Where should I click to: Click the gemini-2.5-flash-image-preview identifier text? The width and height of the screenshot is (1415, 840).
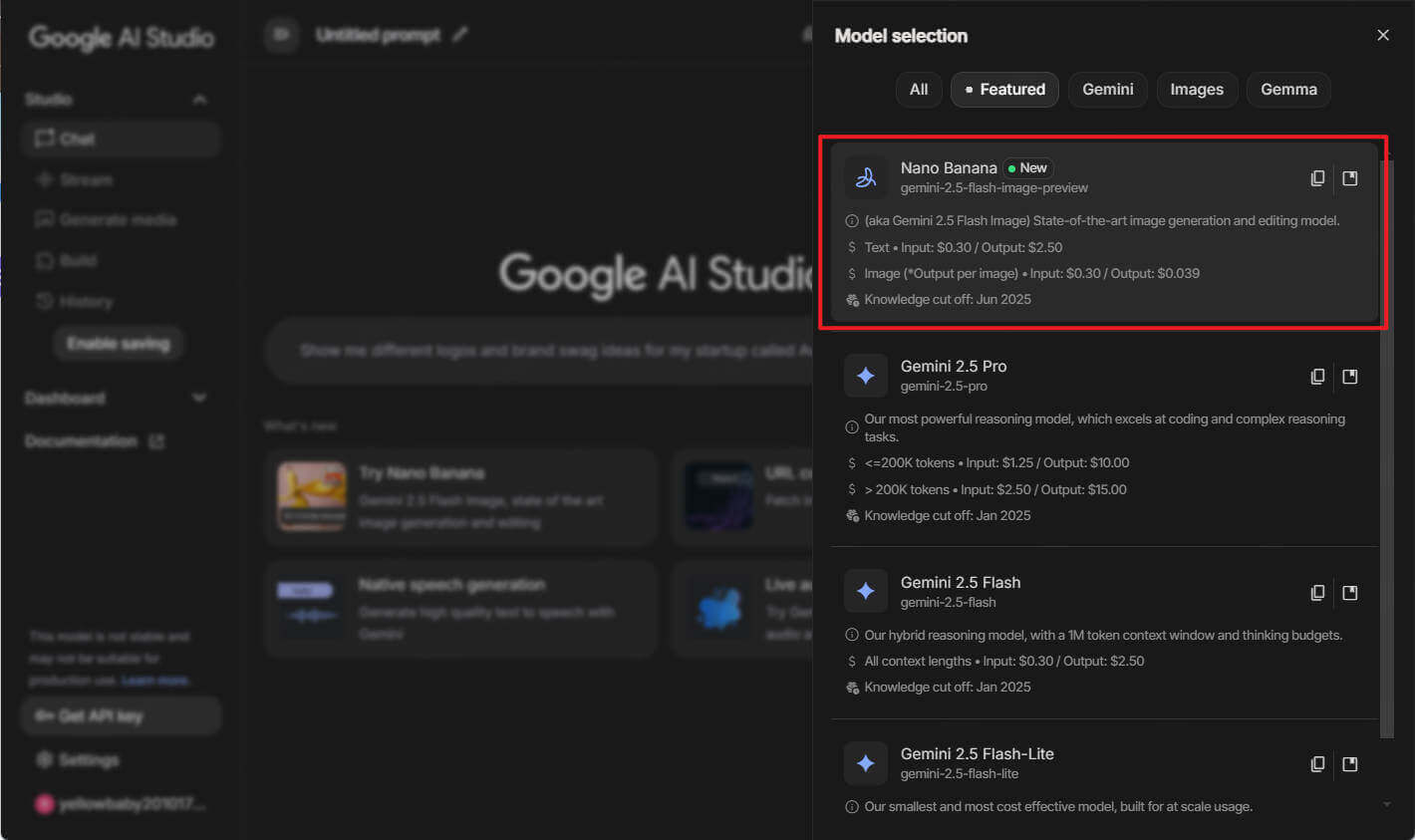pyautogui.click(x=994, y=188)
